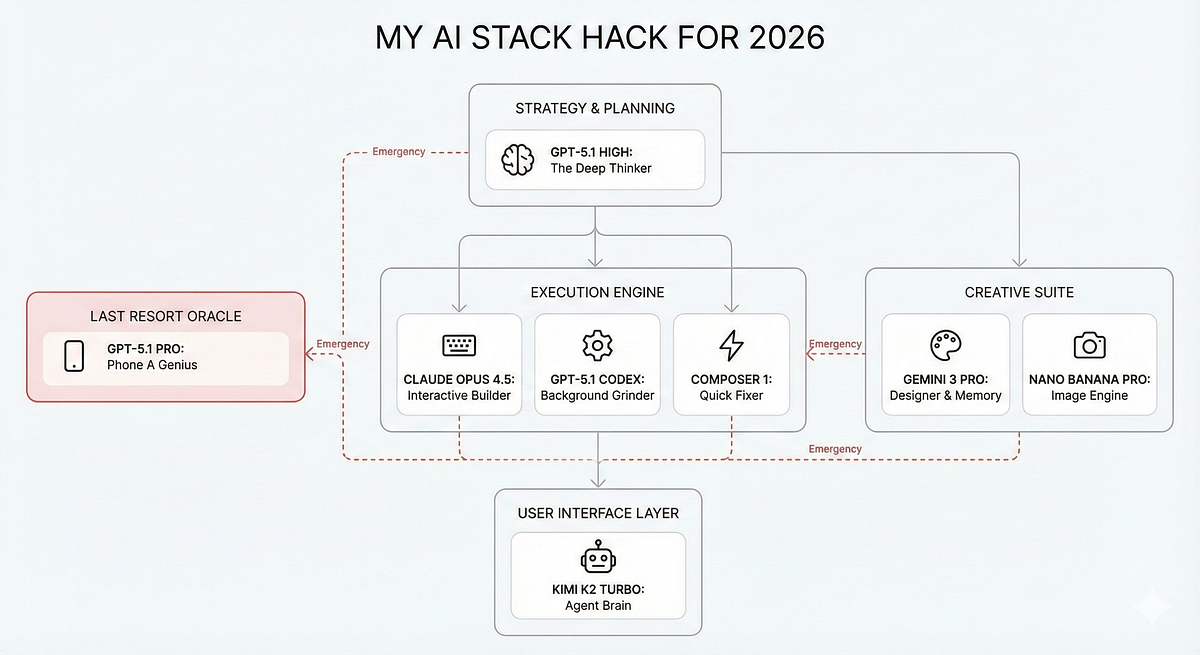Click the text "Background Grinder"
Screen dimensions: 1200x655
[597, 396]
